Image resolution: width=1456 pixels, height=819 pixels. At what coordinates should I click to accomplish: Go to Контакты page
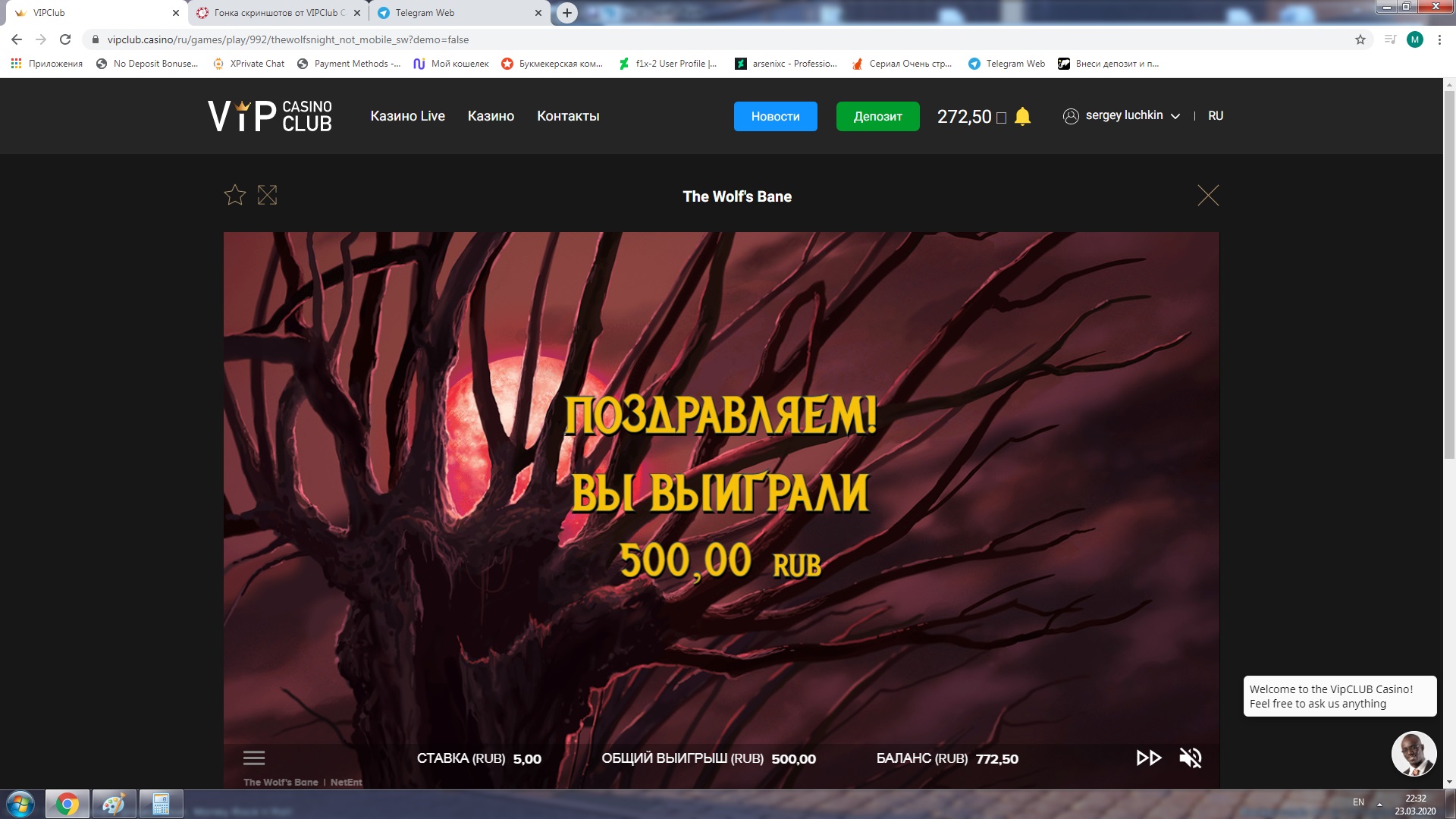568,116
